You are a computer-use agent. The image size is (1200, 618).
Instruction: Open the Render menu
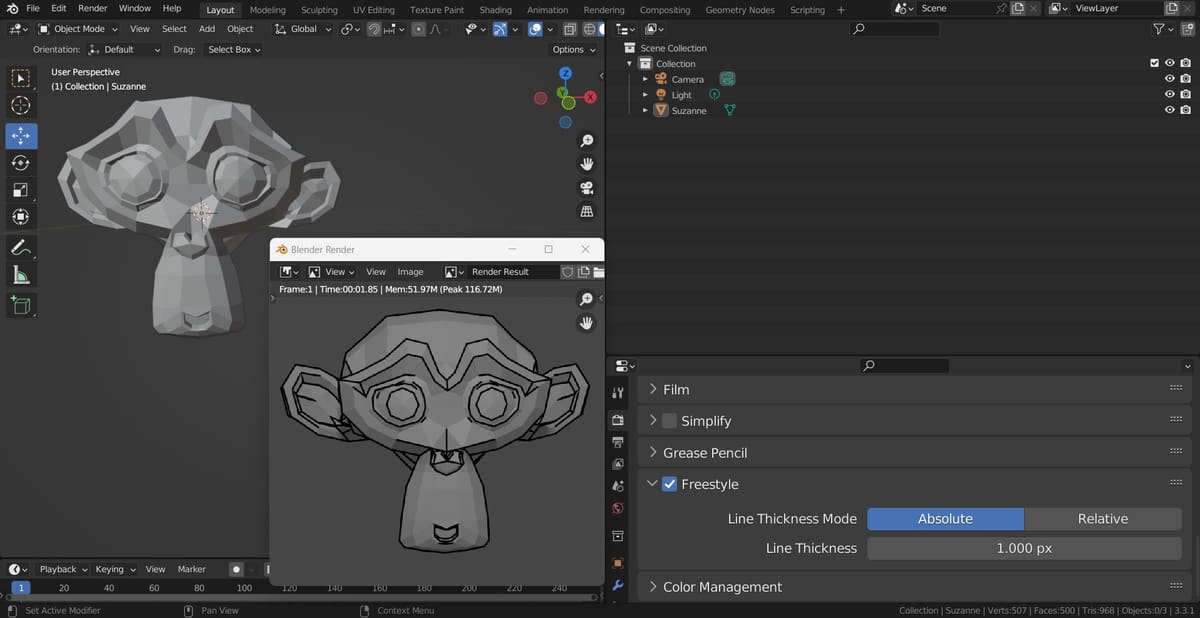click(x=92, y=8)
